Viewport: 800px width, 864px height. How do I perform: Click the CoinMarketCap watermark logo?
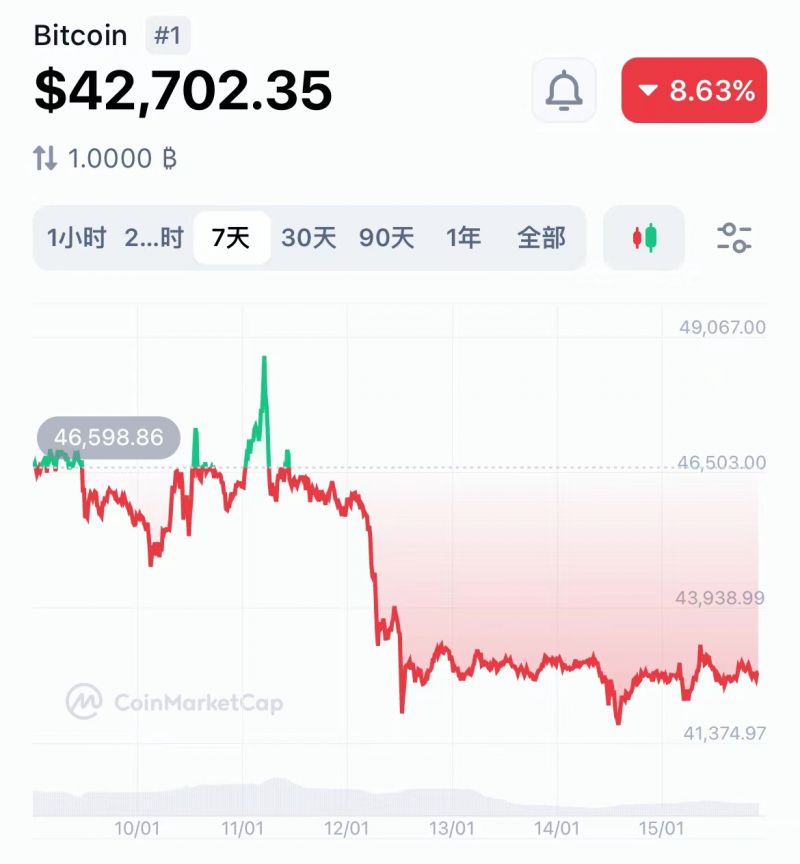(x=174, y=702)
